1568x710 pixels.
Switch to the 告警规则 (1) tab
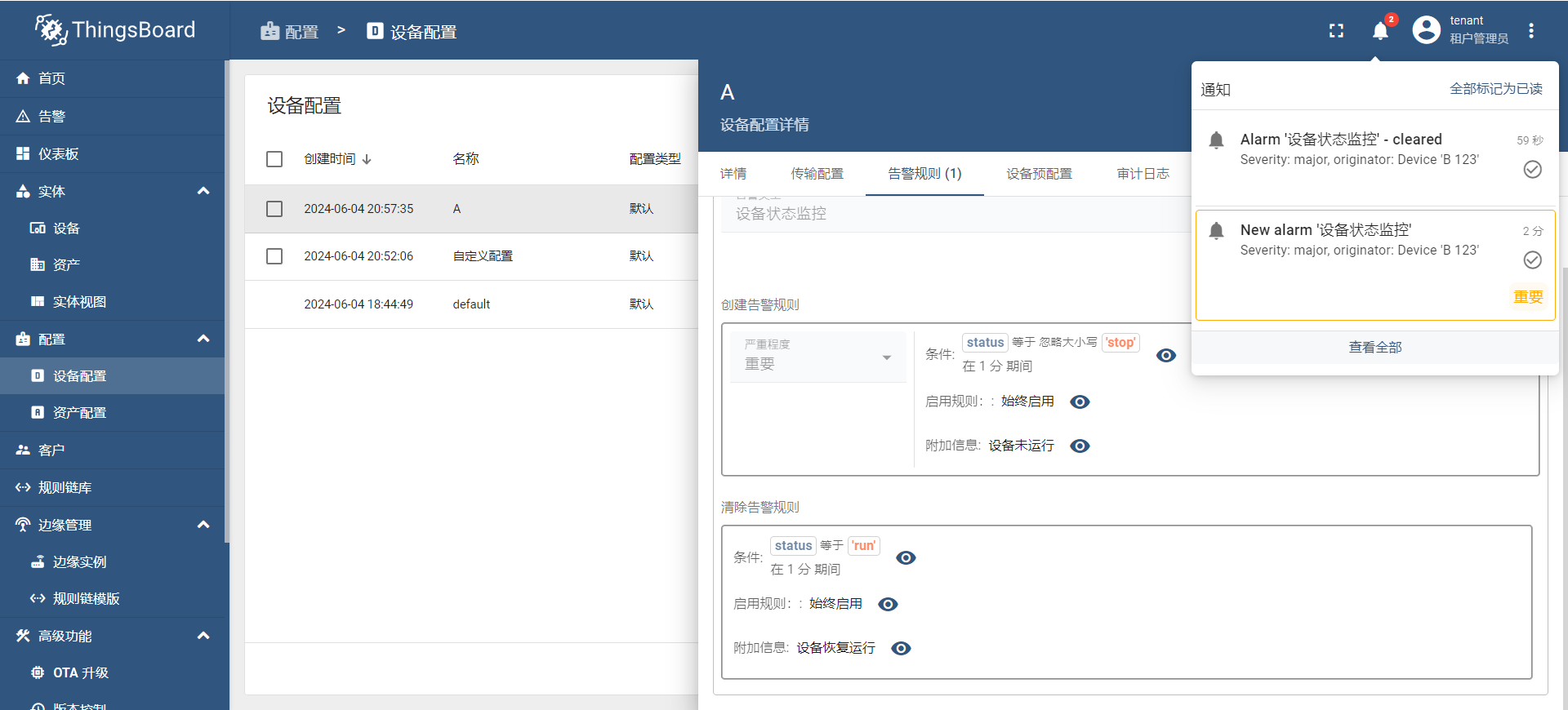point(924,174)
